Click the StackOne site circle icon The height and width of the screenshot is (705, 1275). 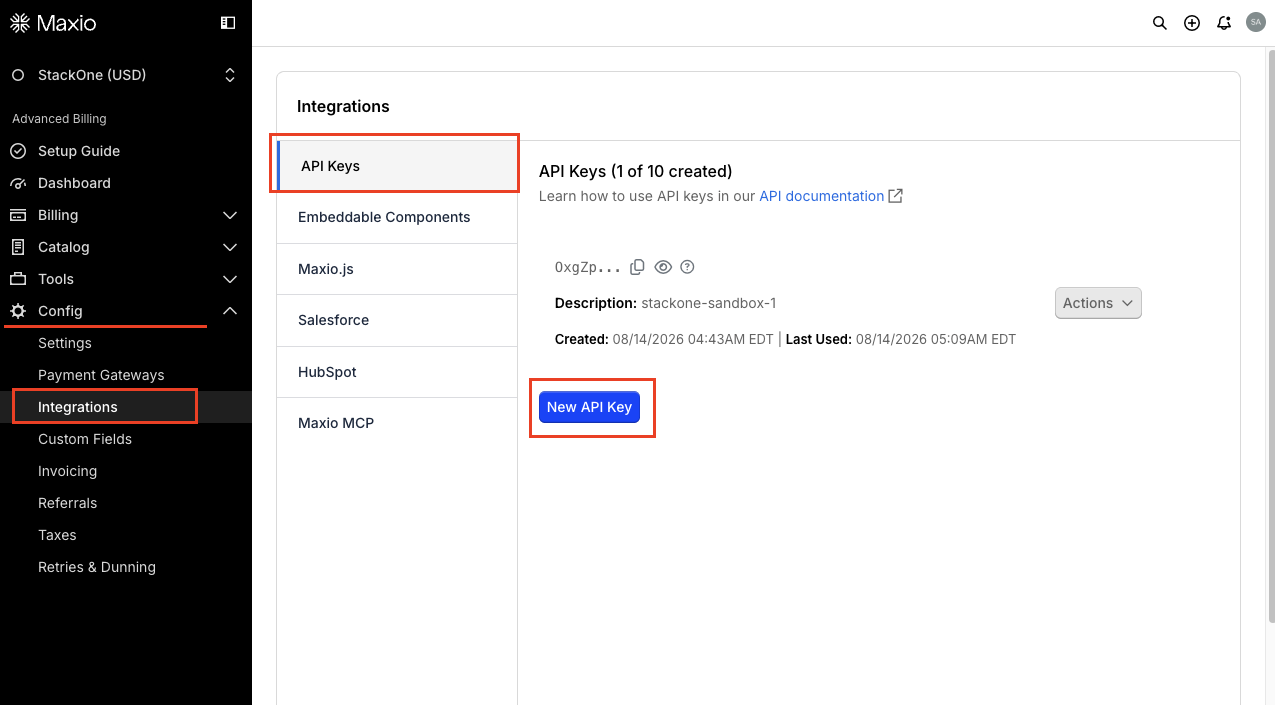[18, 75]
